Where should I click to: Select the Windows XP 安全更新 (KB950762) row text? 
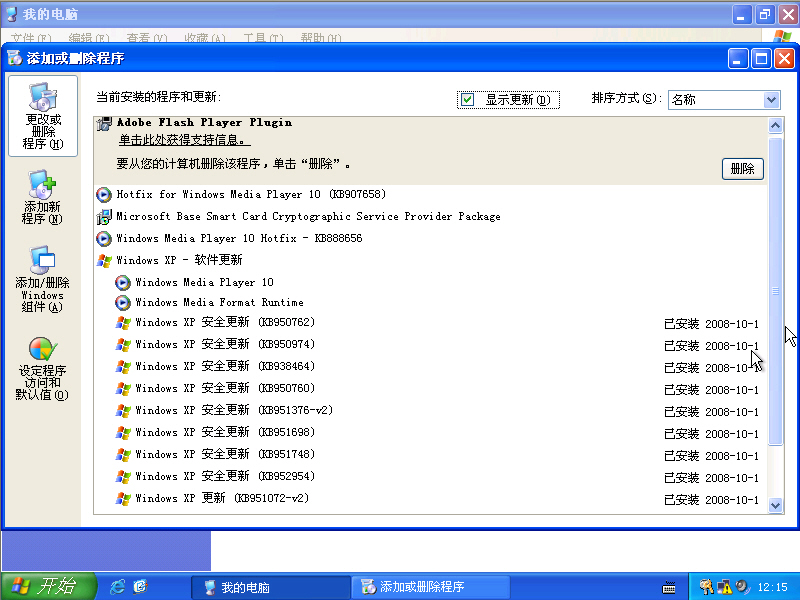(x=225, y=322)
